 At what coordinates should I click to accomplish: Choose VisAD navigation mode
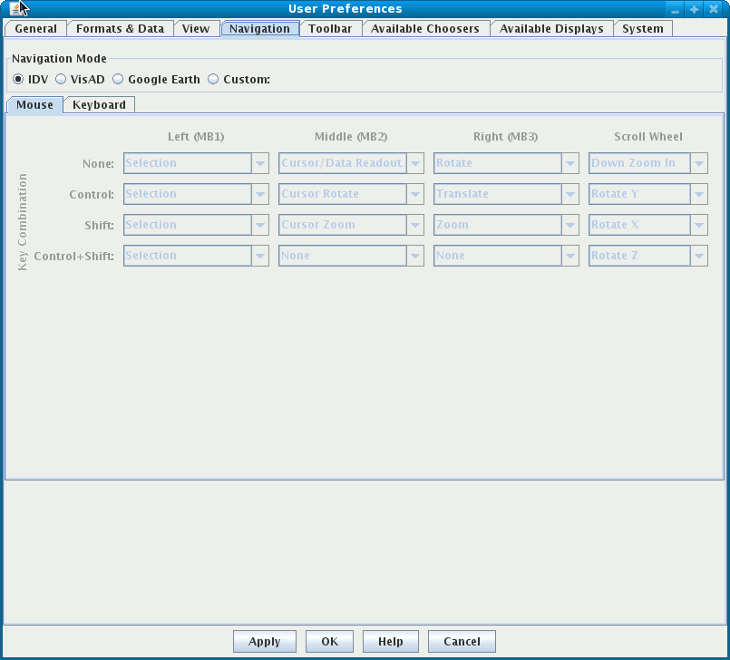point(61,79)
